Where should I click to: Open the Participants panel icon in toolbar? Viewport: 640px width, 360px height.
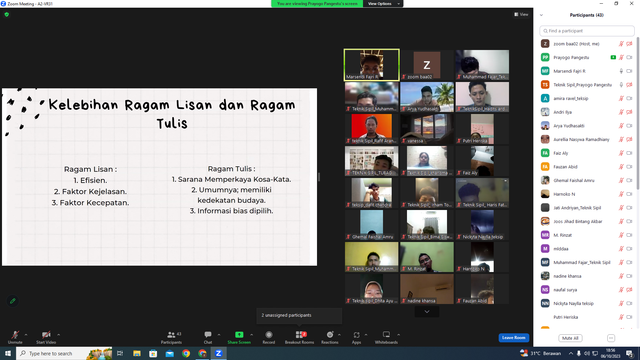[171, 335]
